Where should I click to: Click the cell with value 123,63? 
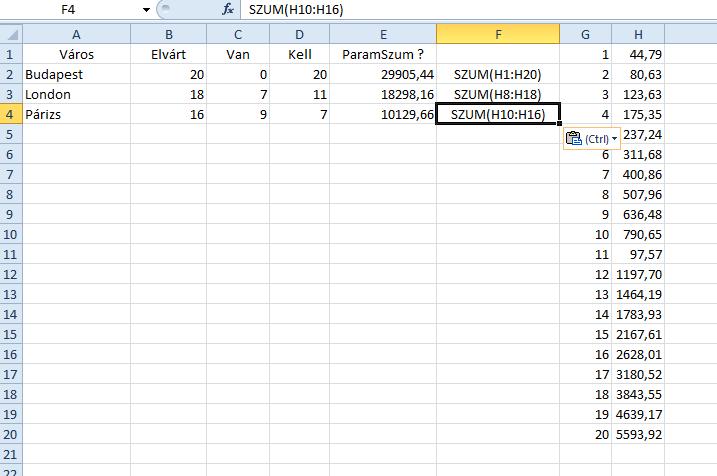pos(638,95)
